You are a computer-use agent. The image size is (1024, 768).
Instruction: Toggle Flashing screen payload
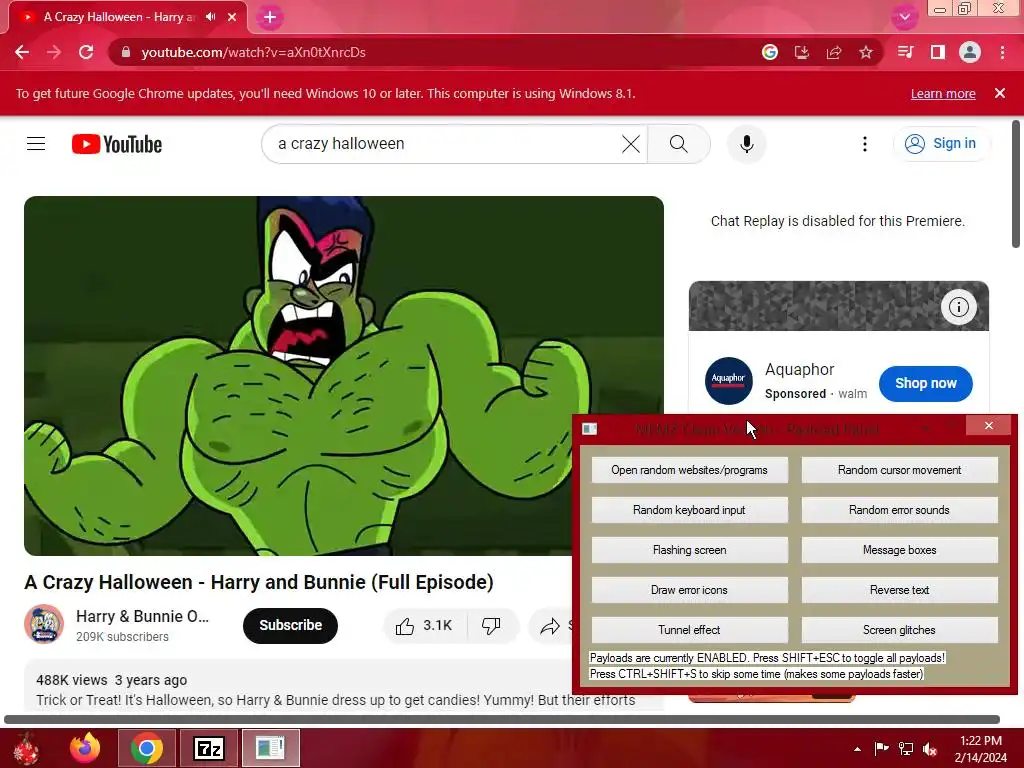[690, 550]
